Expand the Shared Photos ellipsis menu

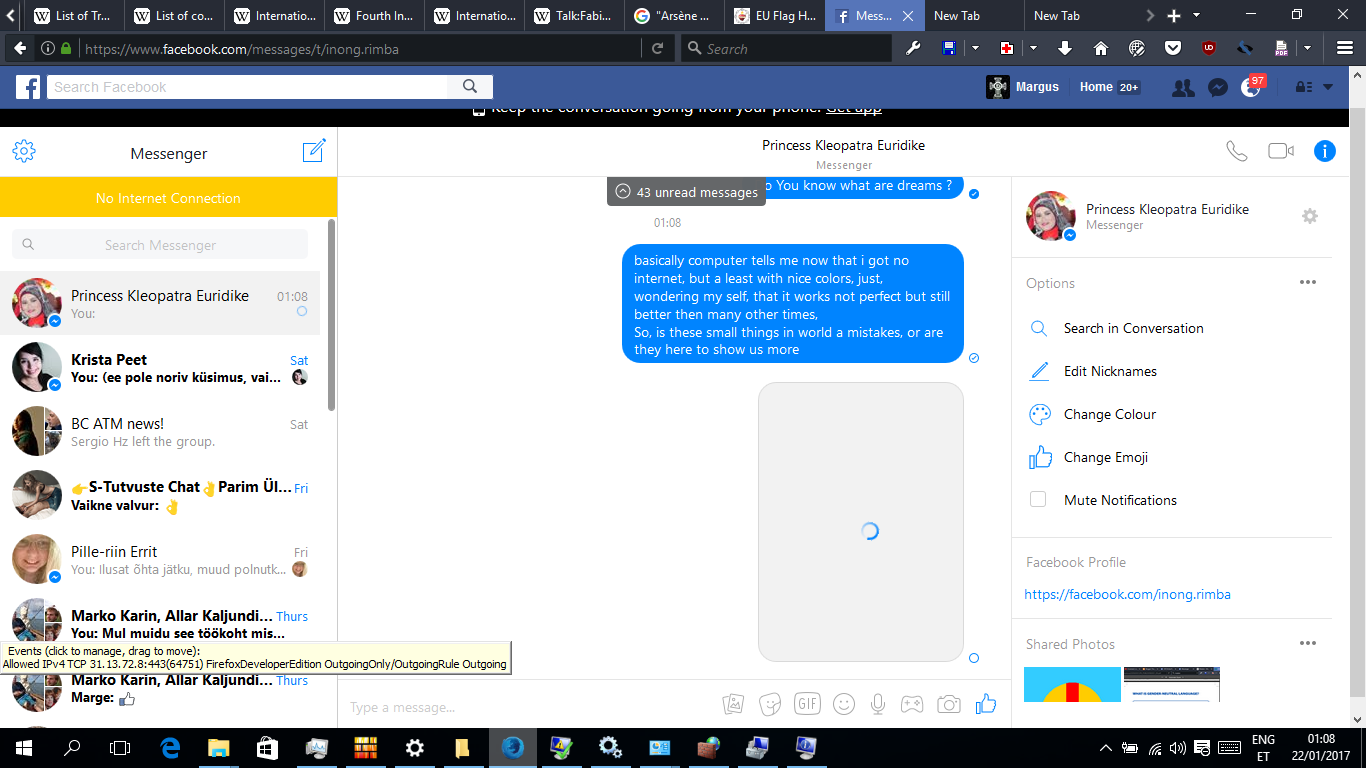(x=1307, y=643)
